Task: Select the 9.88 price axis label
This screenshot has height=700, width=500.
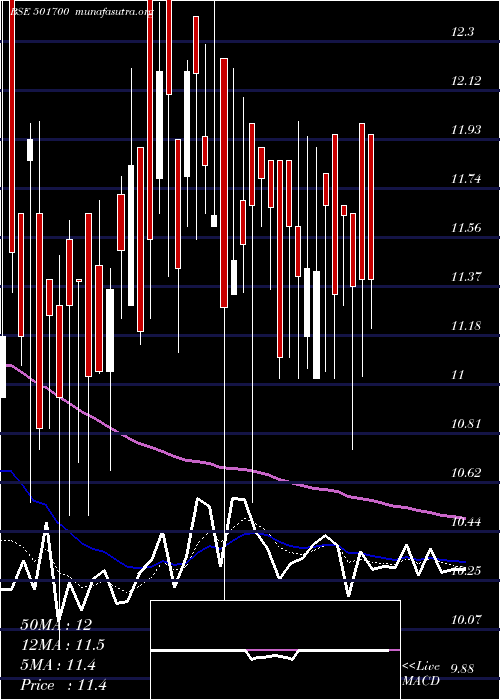Action: click(x=464, y=668)
